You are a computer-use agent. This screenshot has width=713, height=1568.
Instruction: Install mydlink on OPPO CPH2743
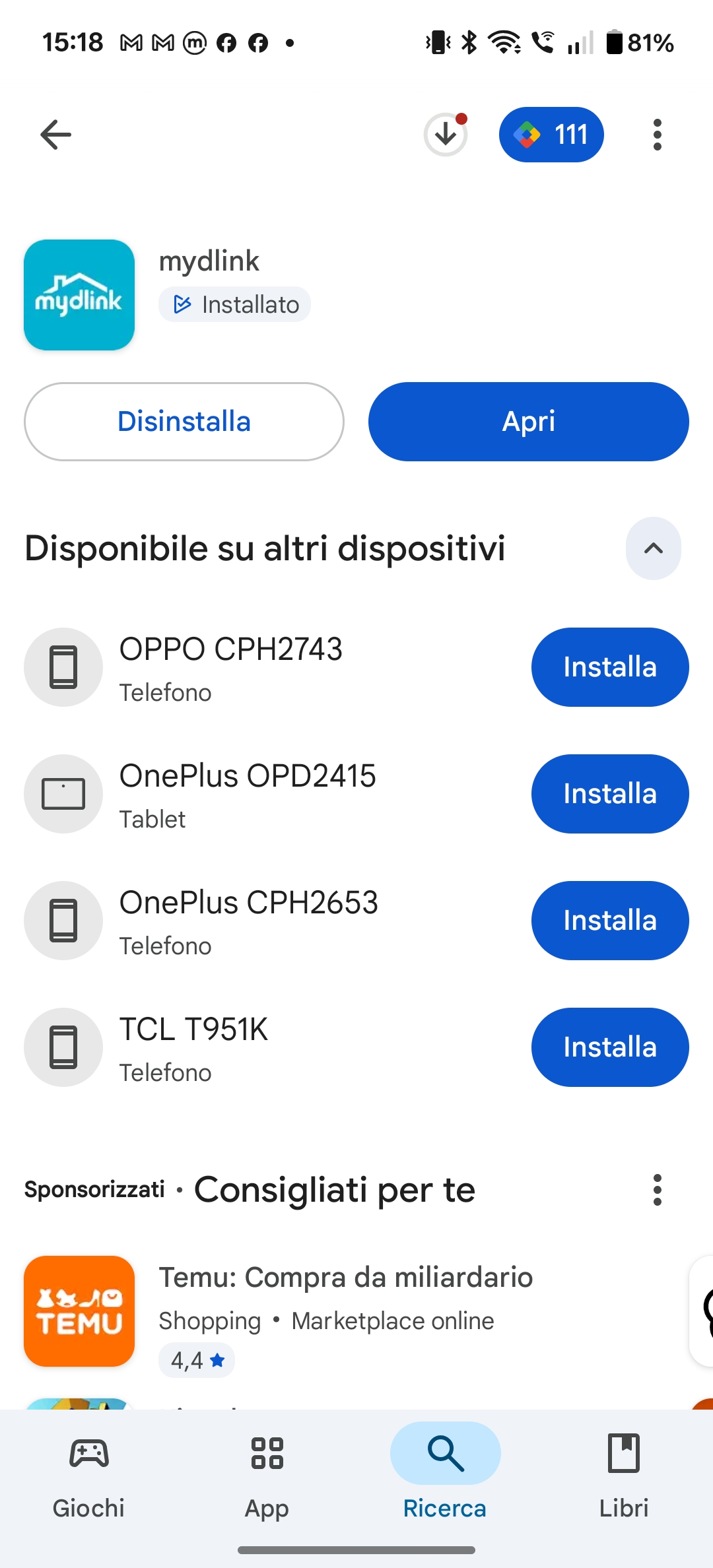610,667
